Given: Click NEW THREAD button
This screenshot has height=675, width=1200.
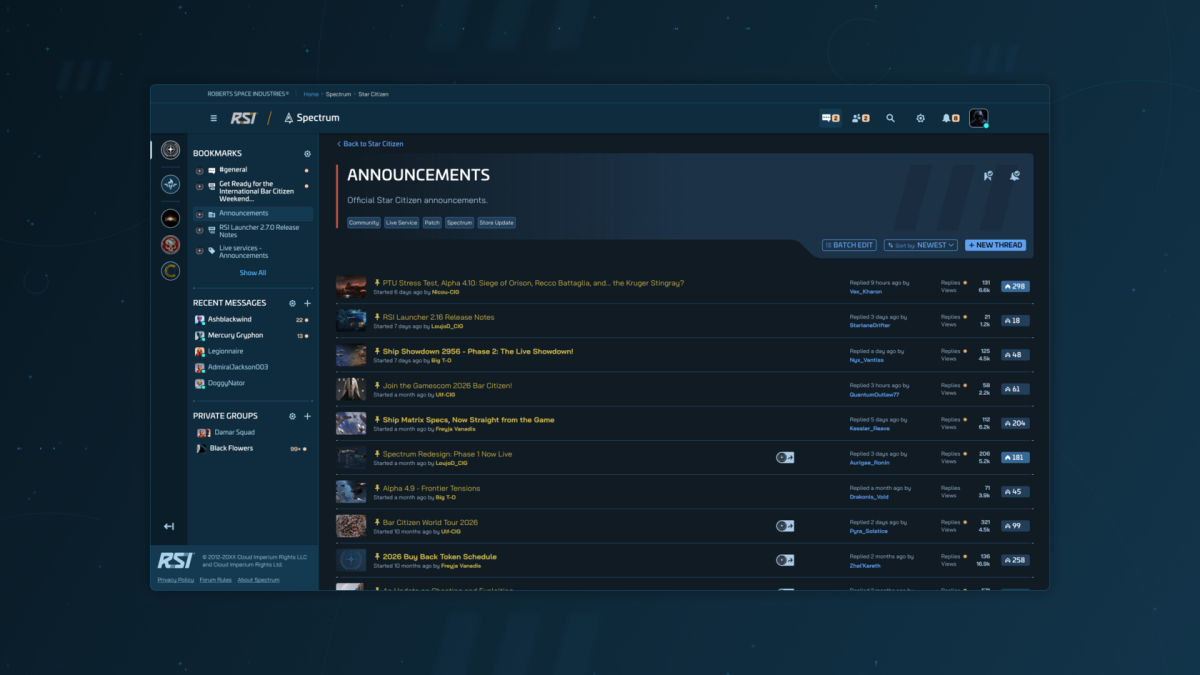Looking at the screenshot, I should pyautogui.click(x=996, y=245).
